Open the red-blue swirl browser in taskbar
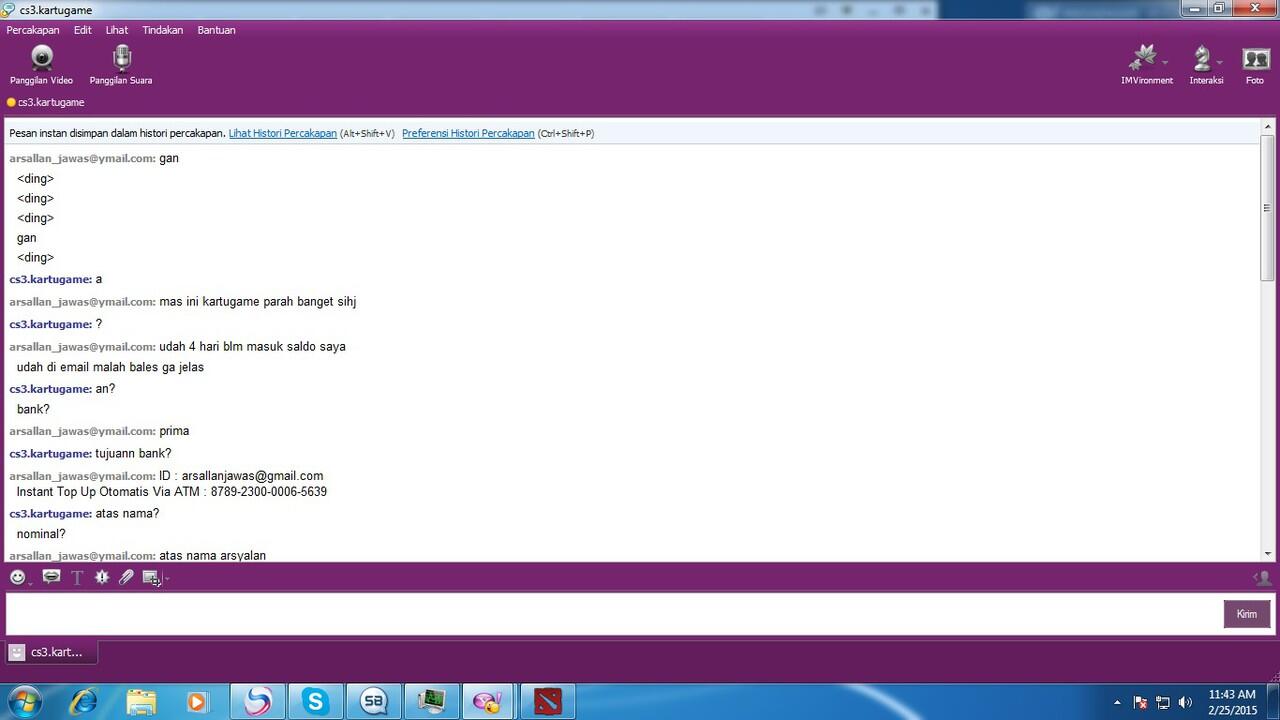This screenshot has height=720, width=1280. point(258,701)
